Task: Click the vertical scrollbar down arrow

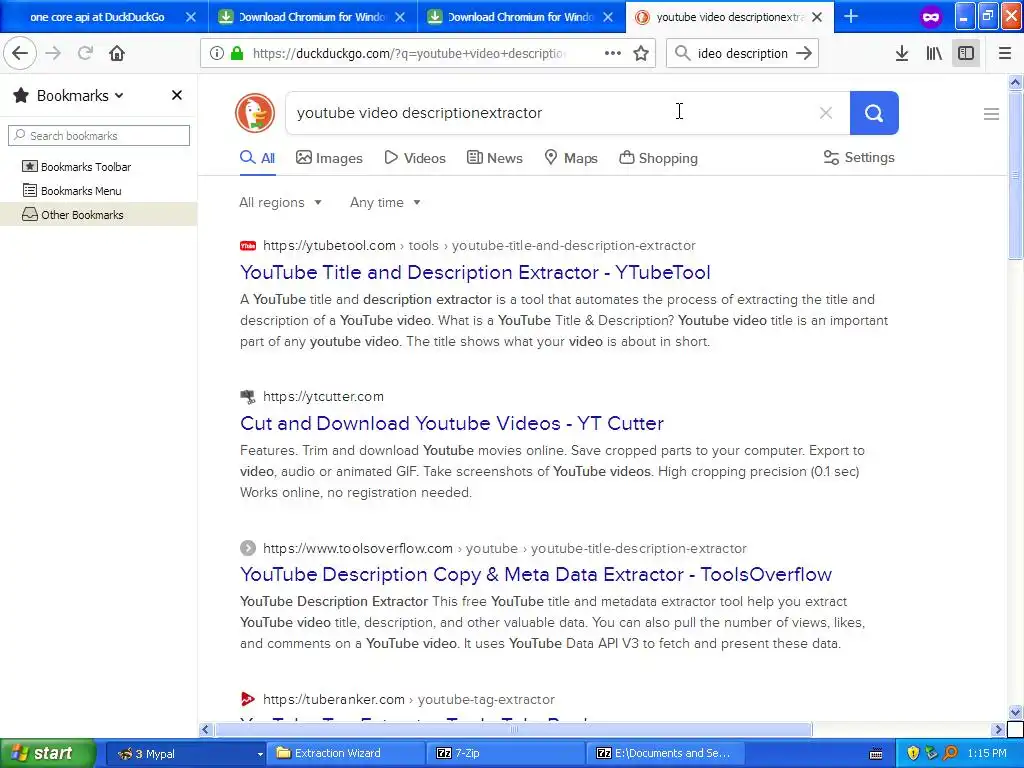Action: tap(1015, 712)
